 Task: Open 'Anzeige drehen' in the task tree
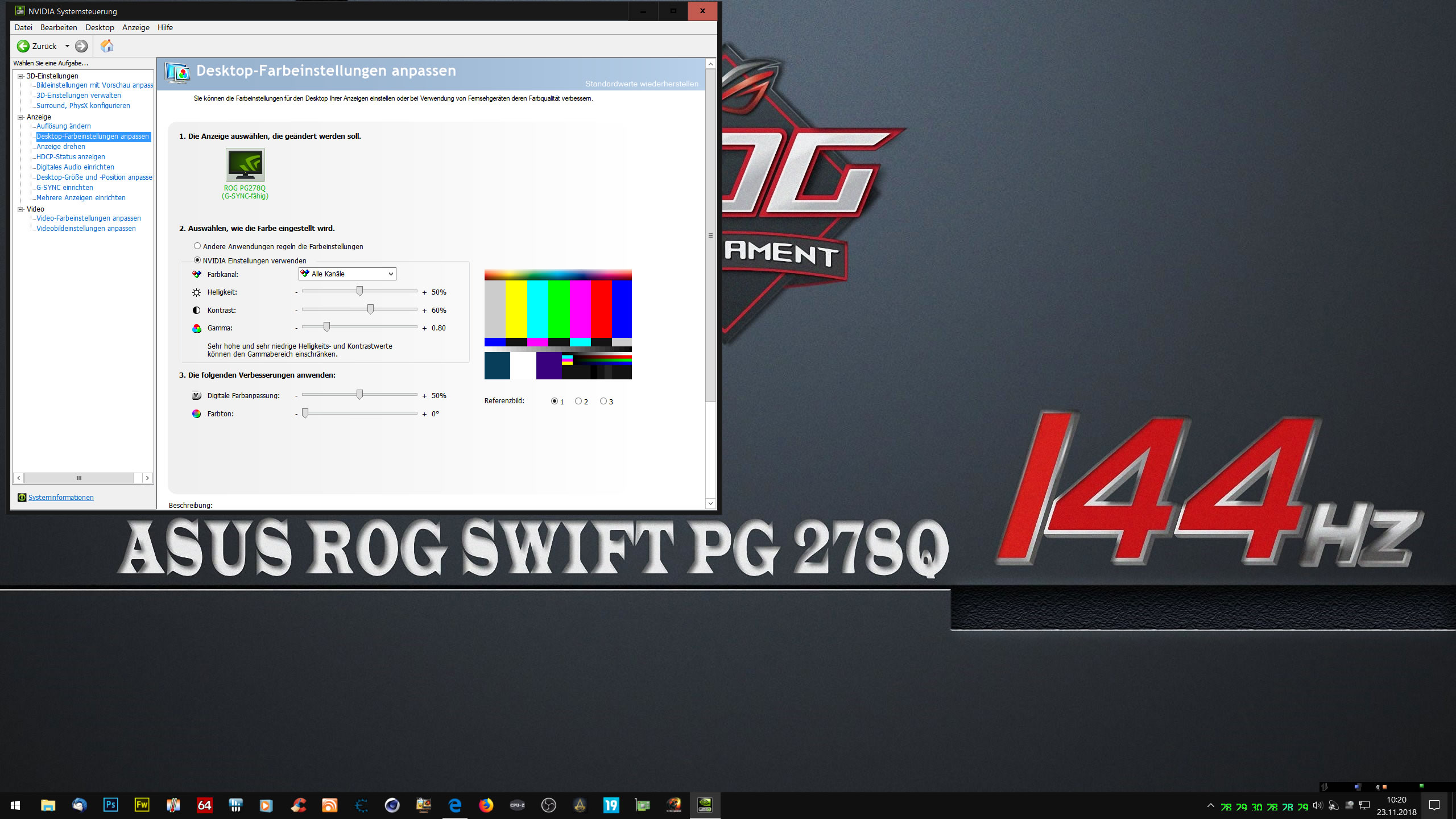coord(61,147)
